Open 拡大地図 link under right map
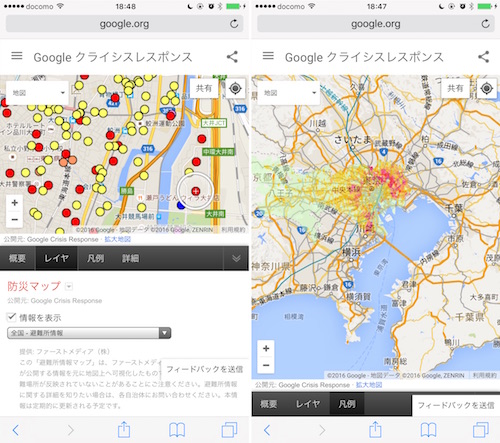The image size is (500, 443). (x=369, y=385)
